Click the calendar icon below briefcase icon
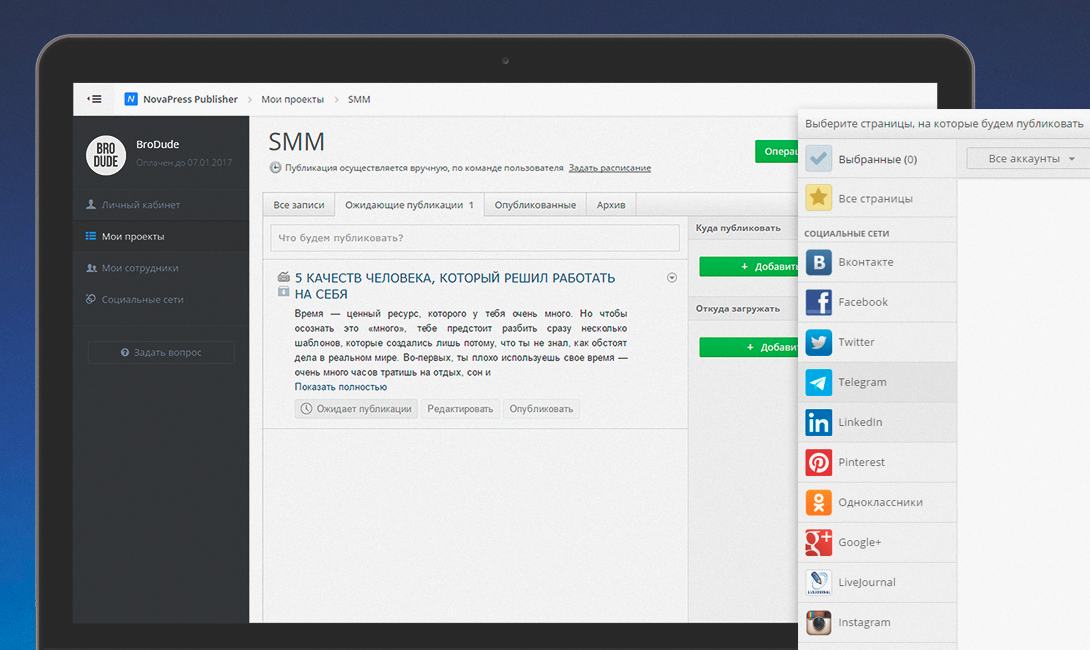The height and width of the screenshot is (650, 1090). click(x=284, y=291)
